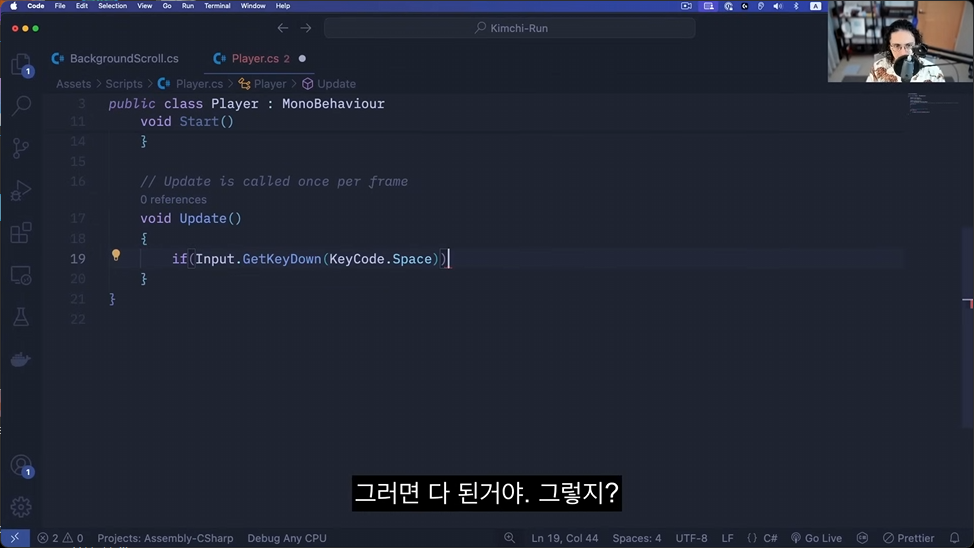Image resolution: width=974 pixels, height=548 pixels.
Task: Open the Remote Explorer view
Action: pyautogui.click(x=21, y=275)
